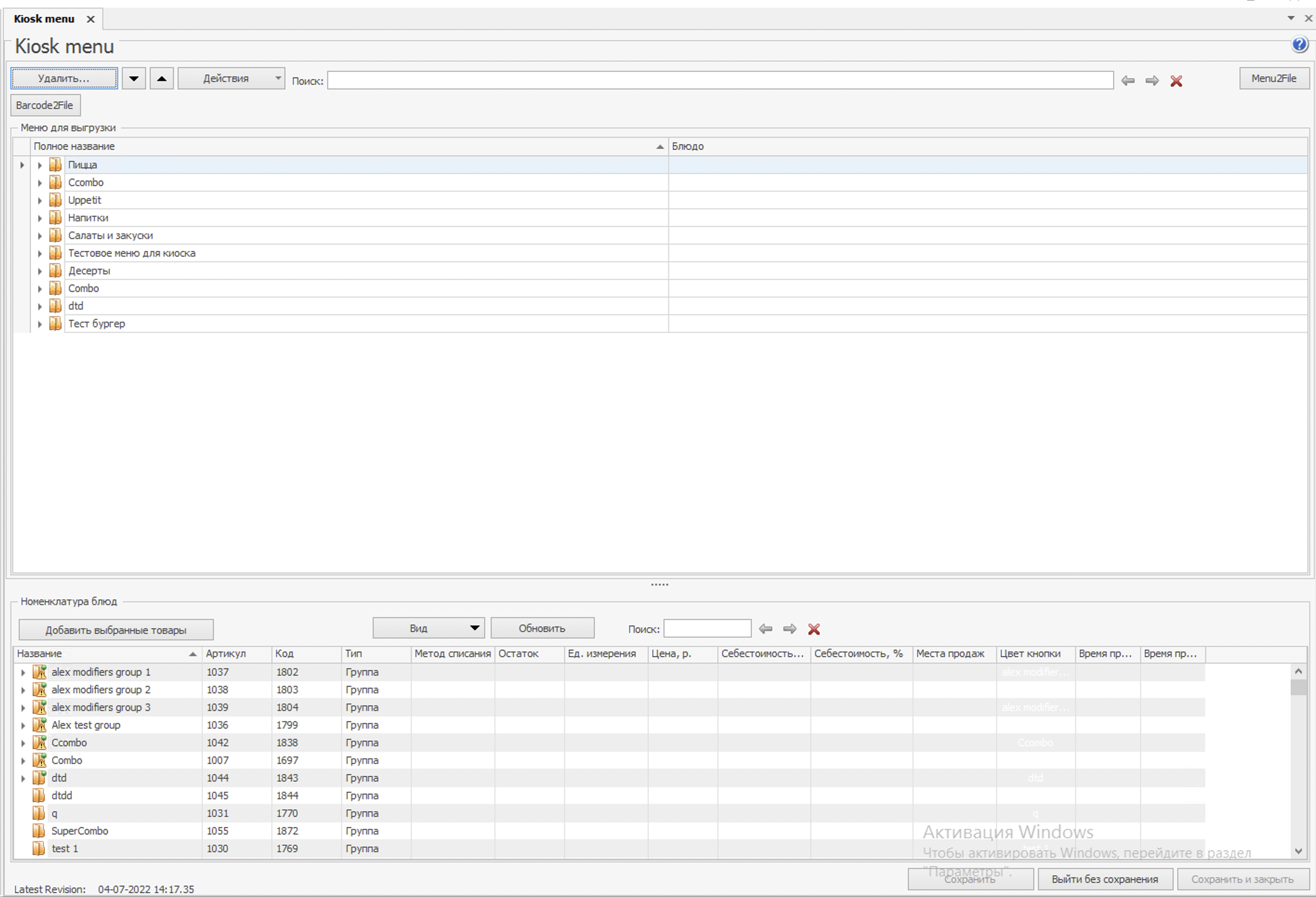Clear the nomenclature search with red X
The height and width of the screenshot is (897, 1316).
(814, 628)
